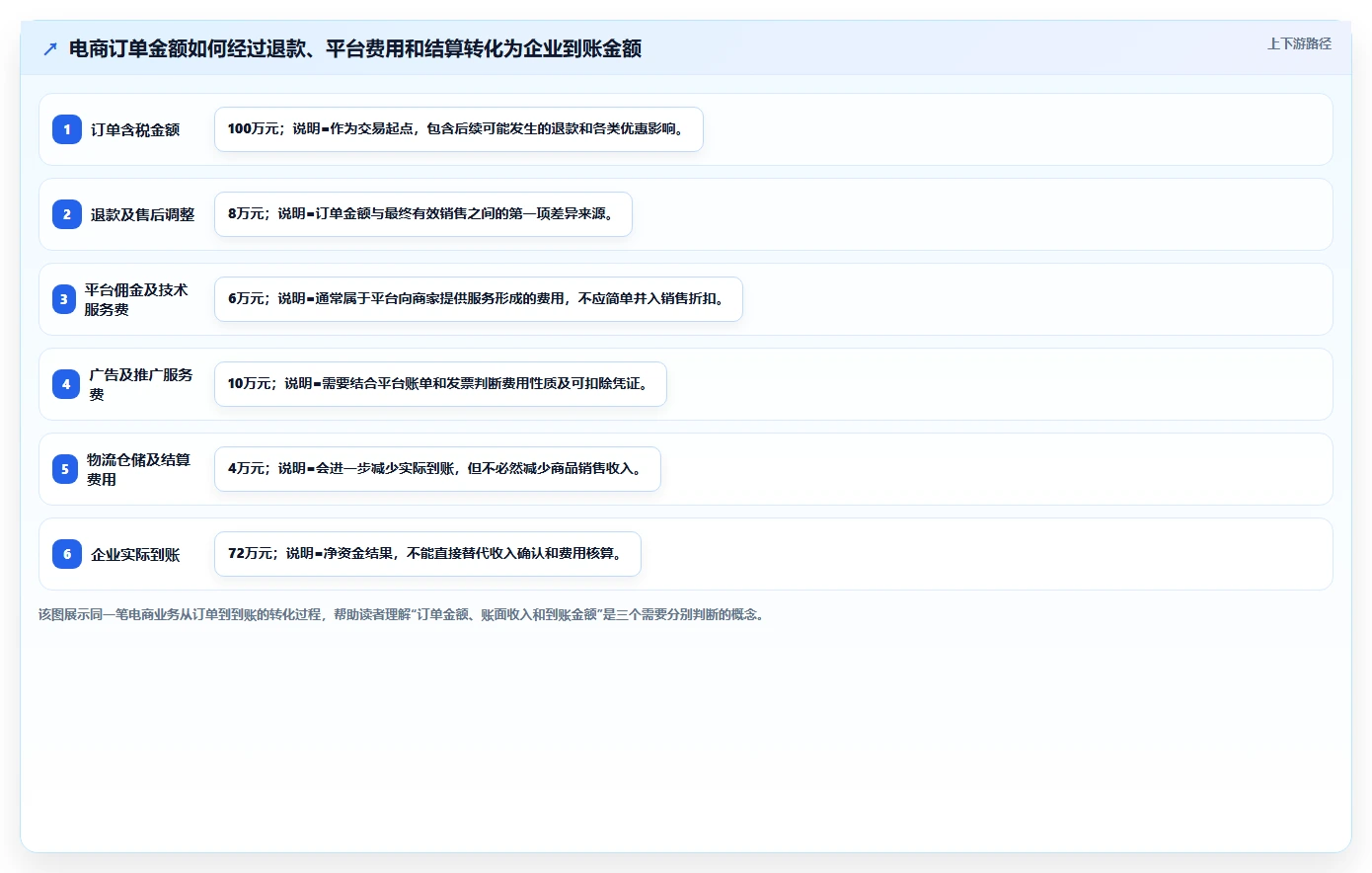Screen dimensions: 1372x873
Task: Click the 广告及推广服务费 step label
Action: [141, 384]
